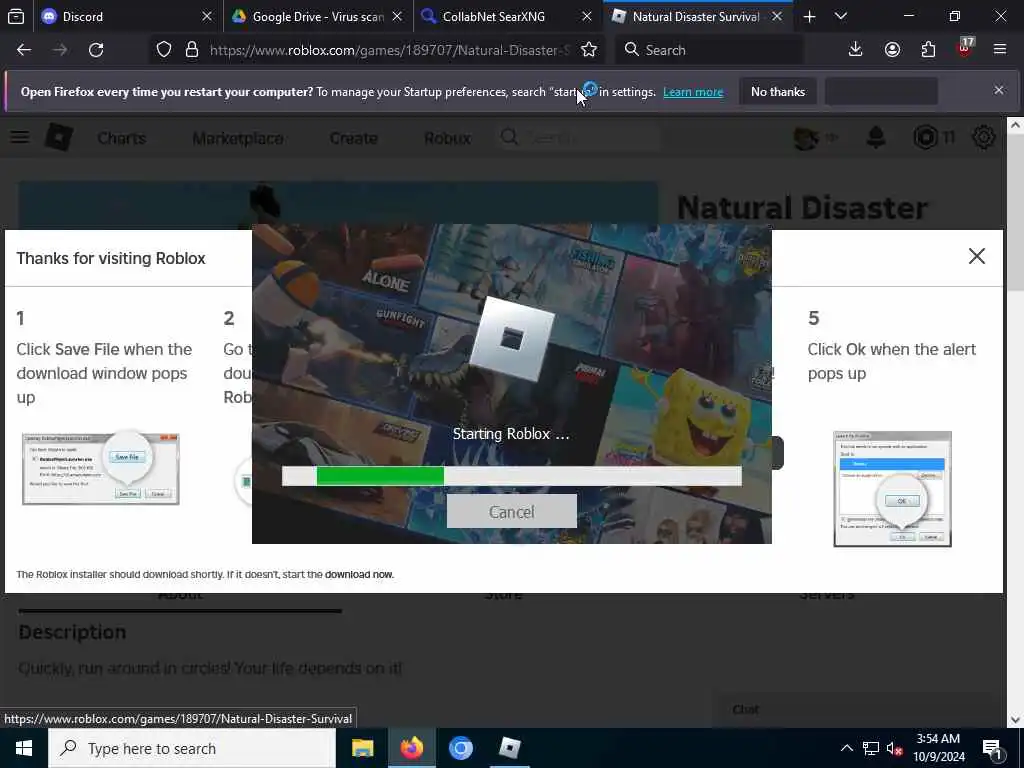Open the Windows Start menu
Viewport: 1024px width, 768px height.
pos(24,748)
